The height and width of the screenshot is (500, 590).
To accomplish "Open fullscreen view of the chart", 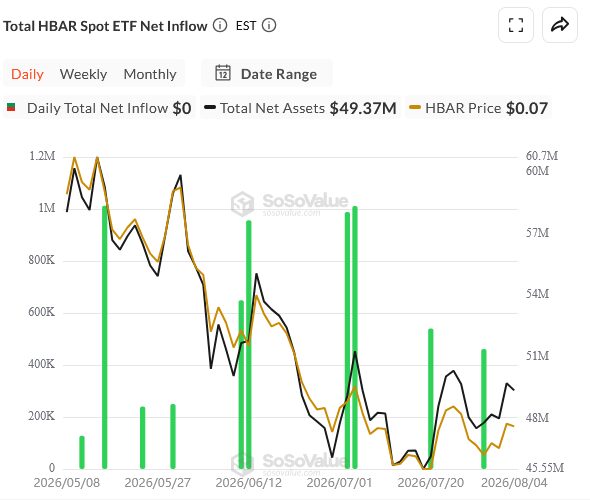I will point(515,25).
